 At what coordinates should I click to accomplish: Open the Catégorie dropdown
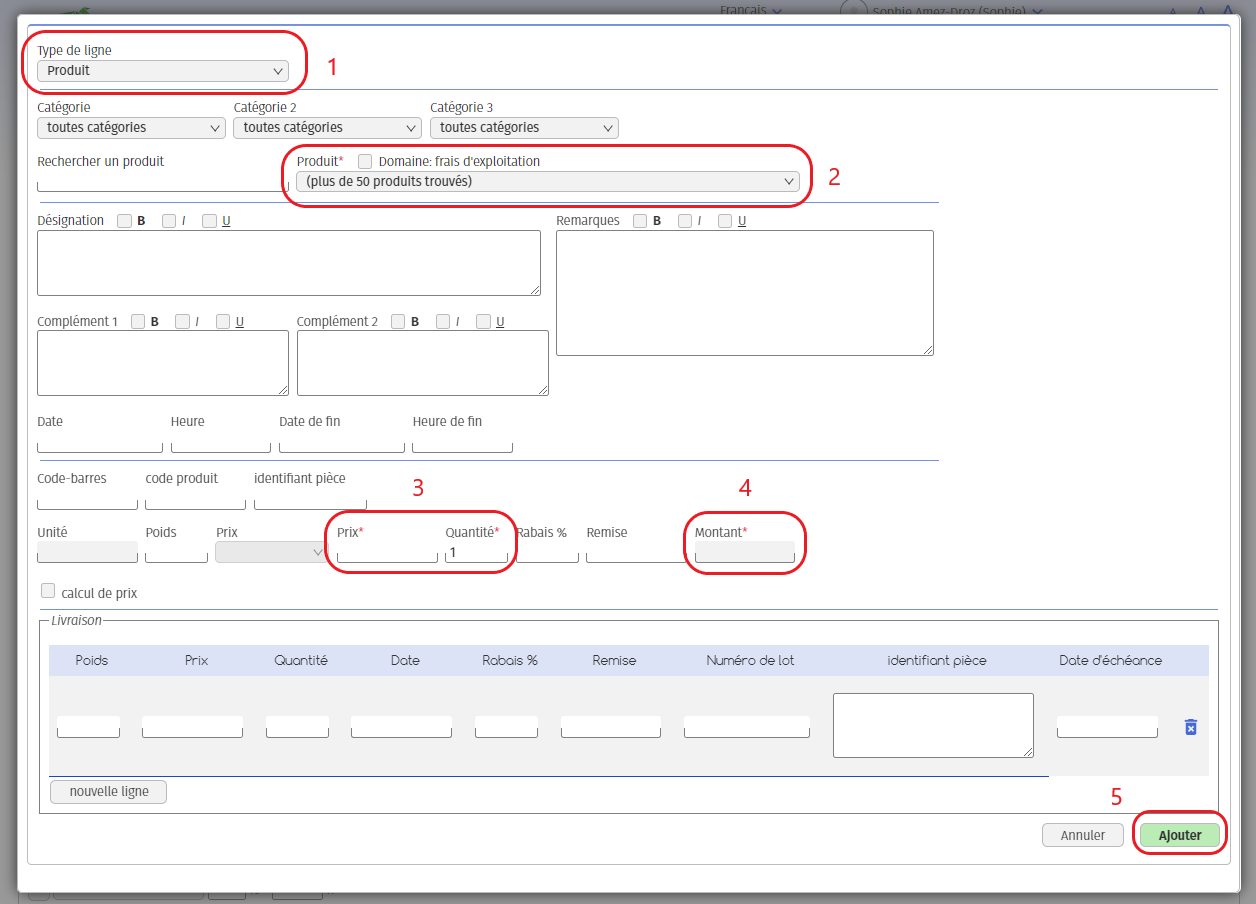pos(131,128)
